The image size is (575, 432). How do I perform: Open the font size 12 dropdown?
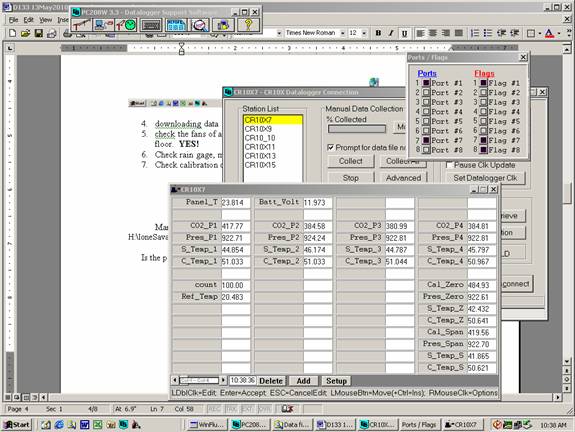click(364, 33)
